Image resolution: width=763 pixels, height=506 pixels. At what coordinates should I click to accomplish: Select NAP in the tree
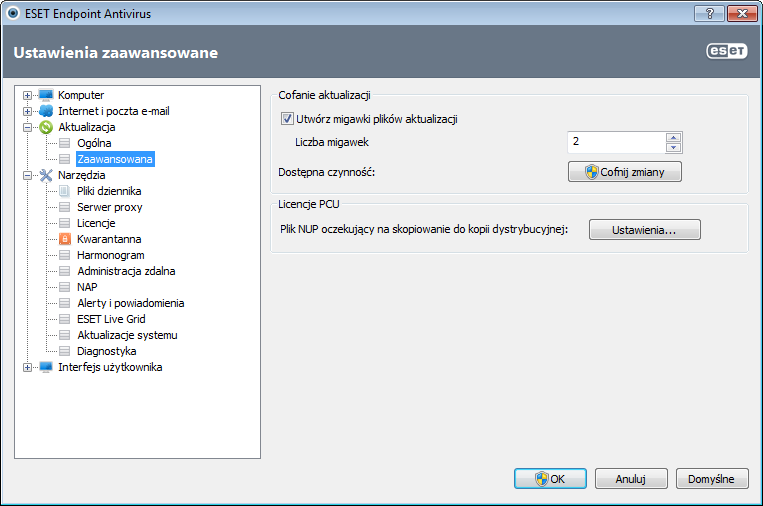87,287
